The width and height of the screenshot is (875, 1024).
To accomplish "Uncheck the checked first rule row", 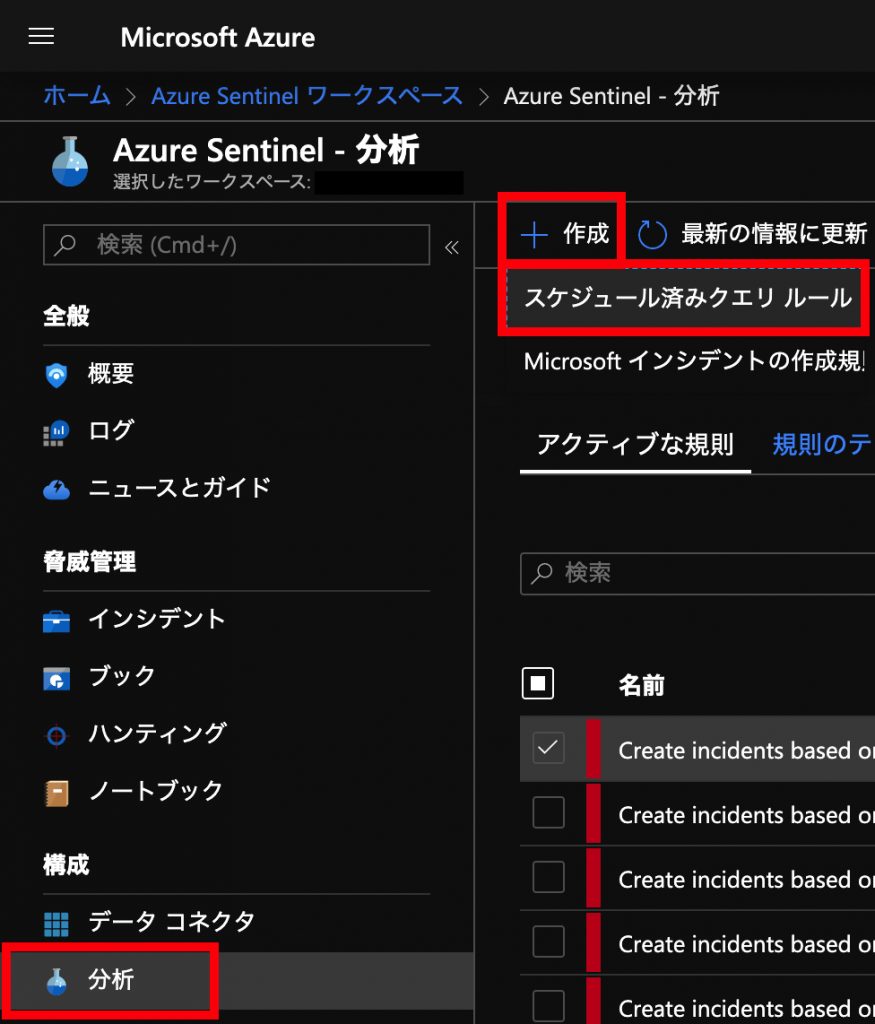I will pyautogui.click(x=549, y=748).
